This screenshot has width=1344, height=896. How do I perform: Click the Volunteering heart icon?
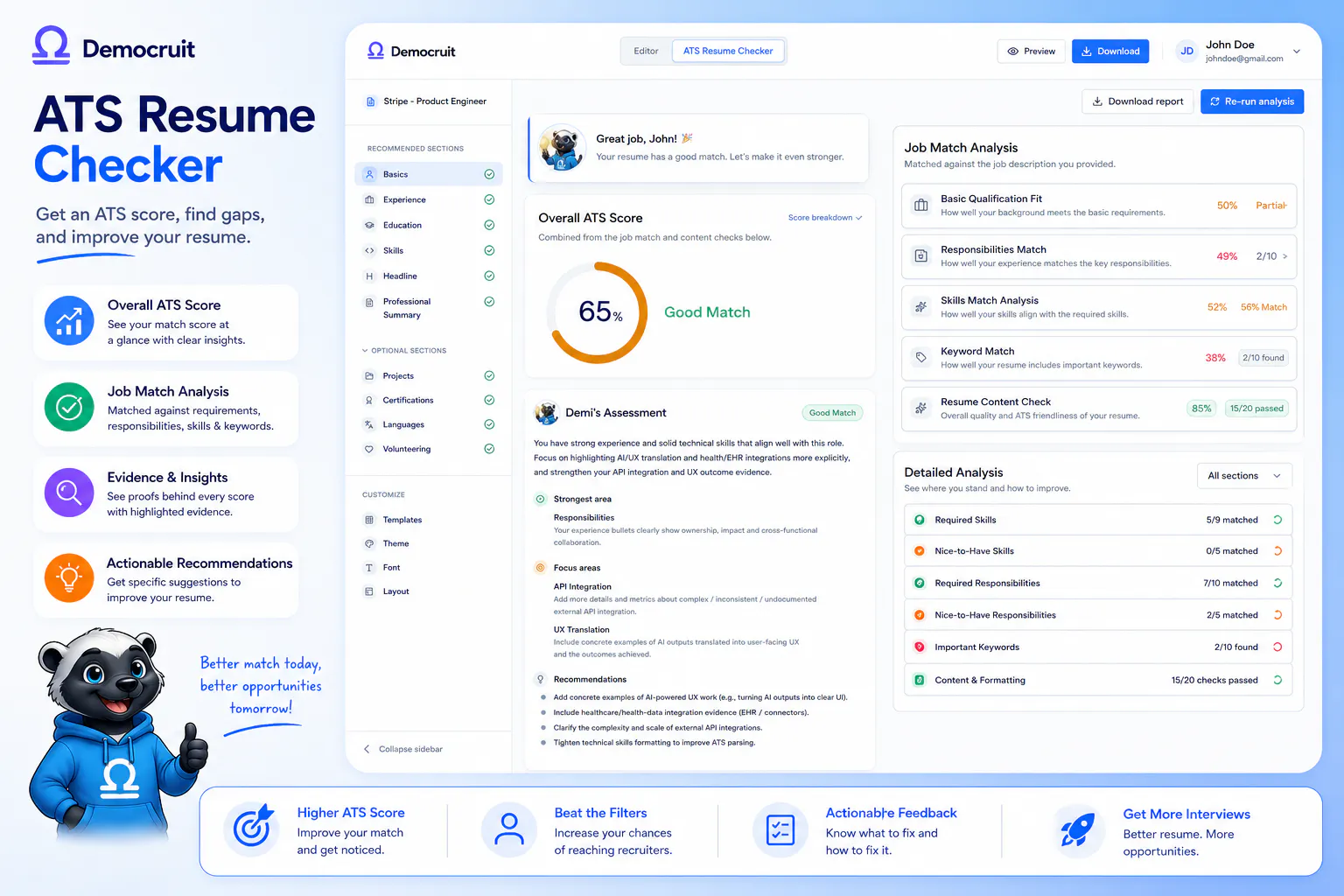pyautogui.click(x=369, y=449)
